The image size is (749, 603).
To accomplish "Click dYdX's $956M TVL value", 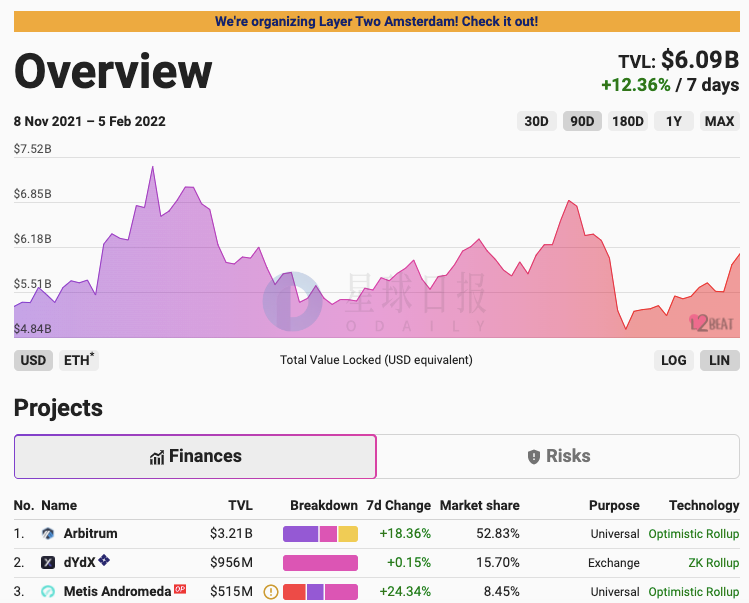I will [x=231, y=563].
